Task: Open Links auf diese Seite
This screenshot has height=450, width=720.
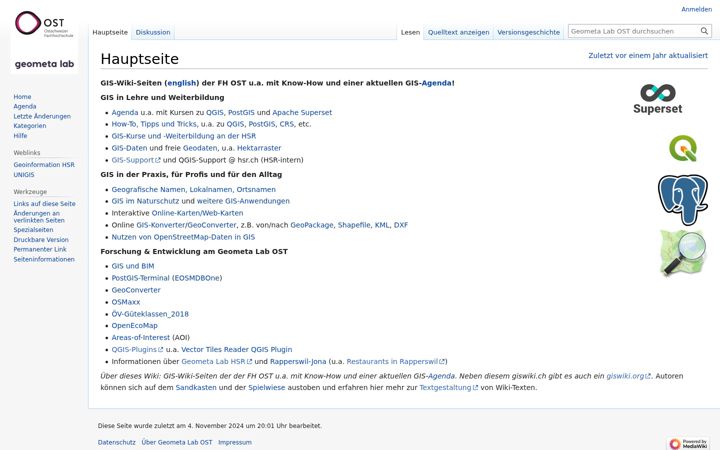Action: pyautogui.click(x=44, y=203)
